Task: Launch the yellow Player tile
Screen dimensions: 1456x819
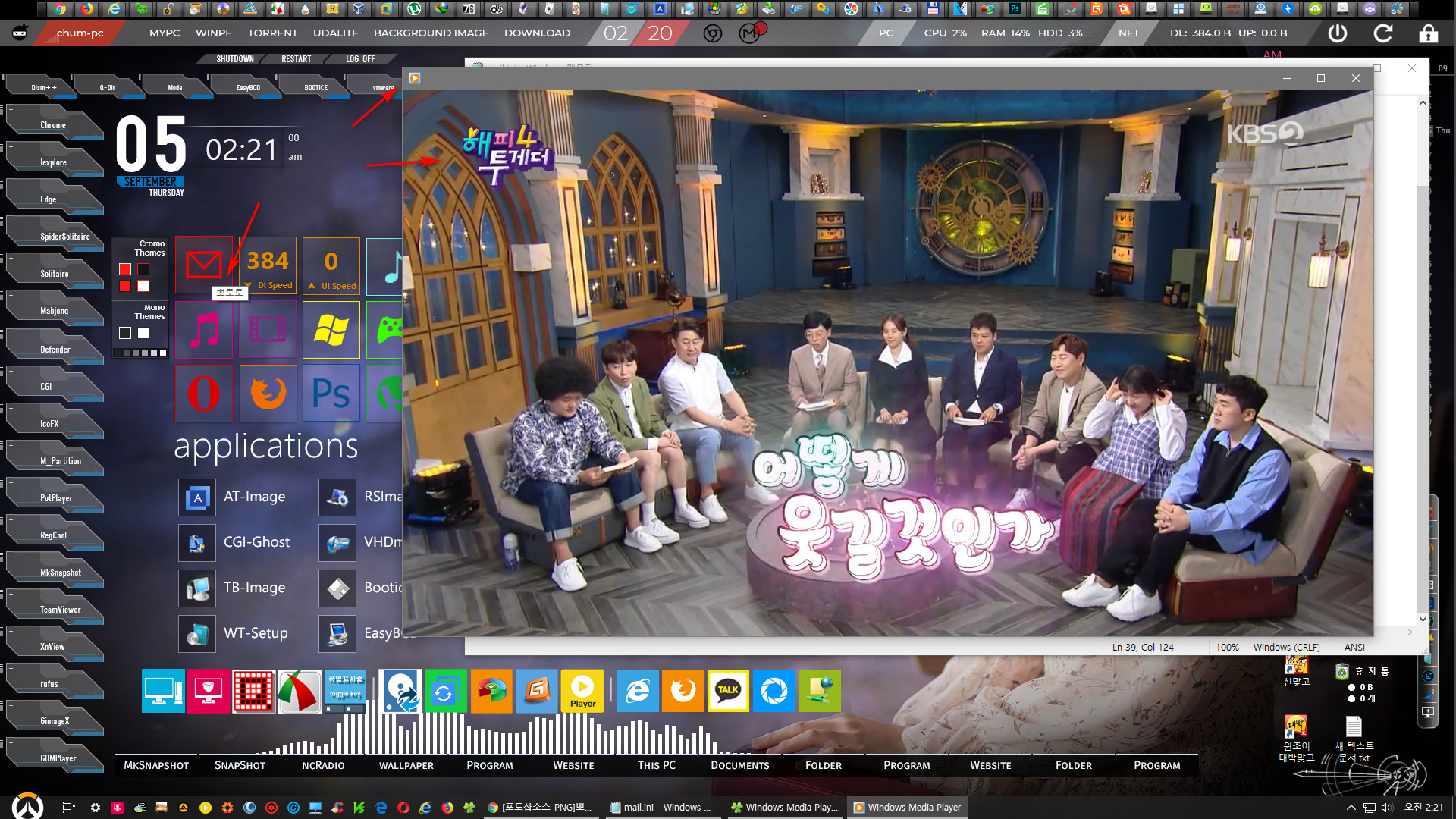Action: [x=582, y=691]
